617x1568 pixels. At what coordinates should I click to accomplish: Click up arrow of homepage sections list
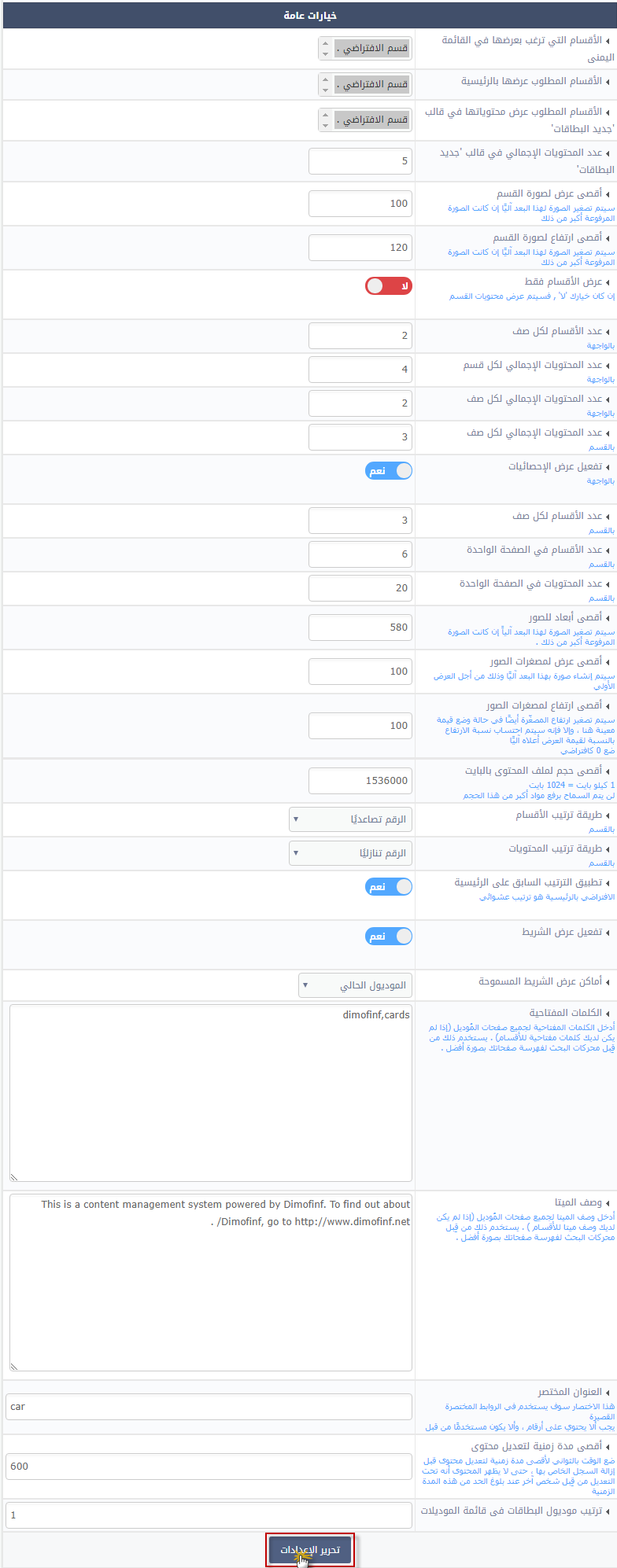point(326,79)
